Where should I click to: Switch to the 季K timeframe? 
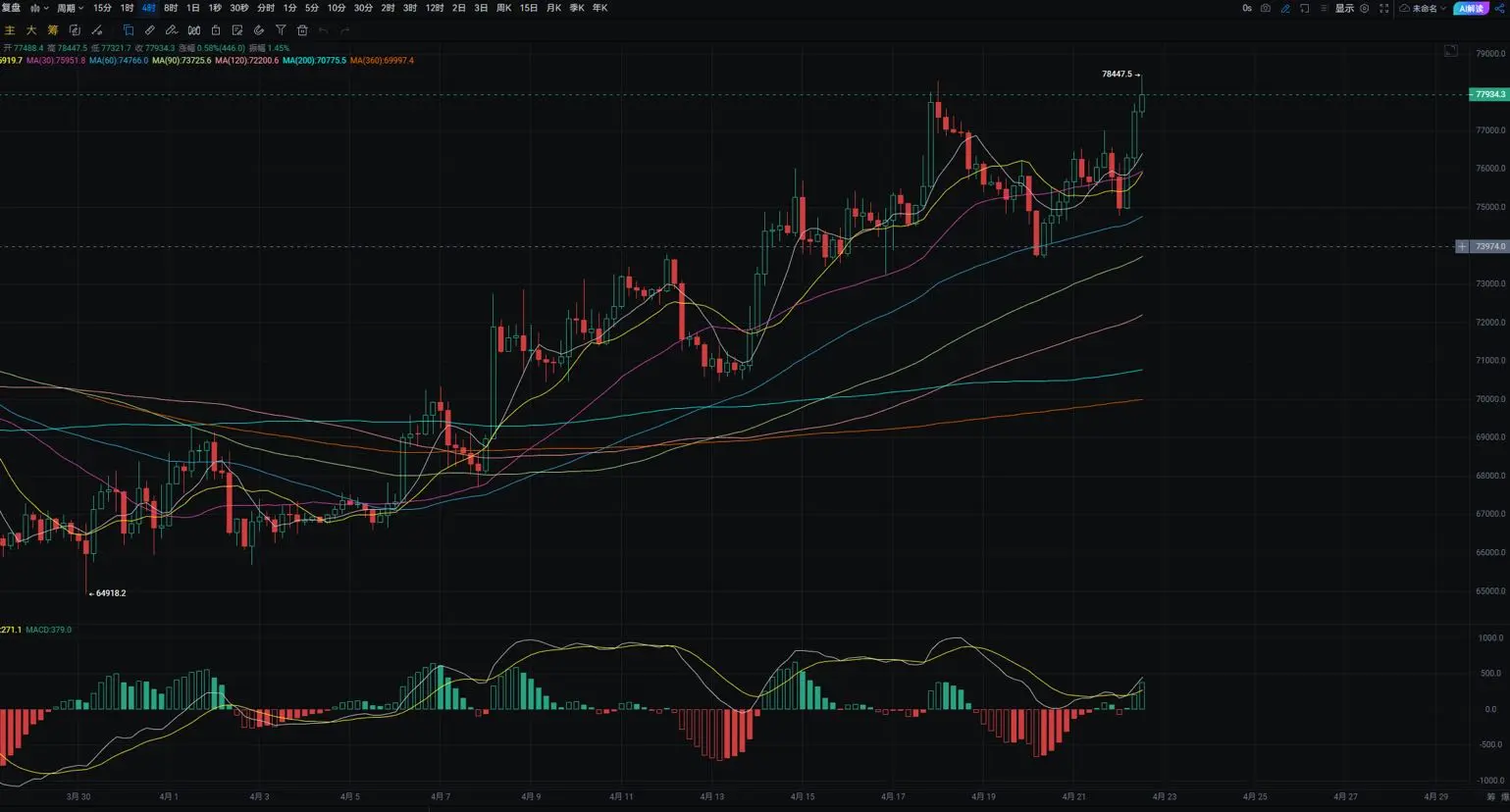(577, 8)
